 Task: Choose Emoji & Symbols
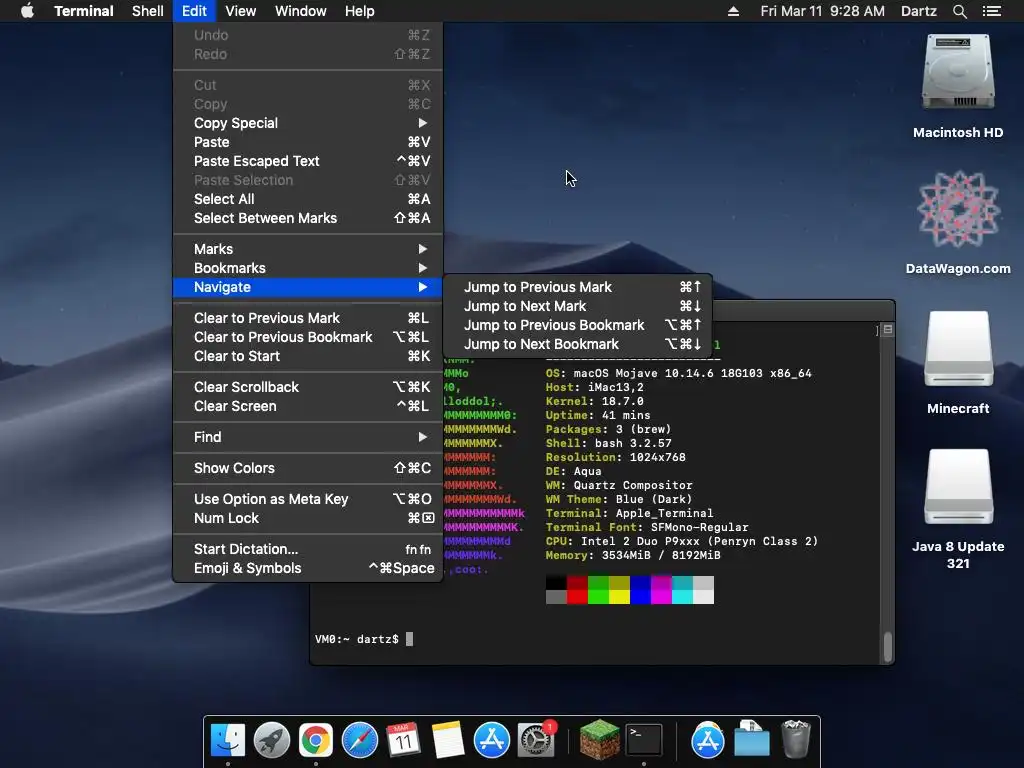point(308,568)
